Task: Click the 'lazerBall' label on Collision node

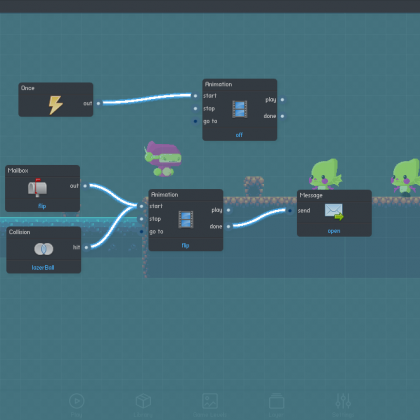Action: pos(43,268)
